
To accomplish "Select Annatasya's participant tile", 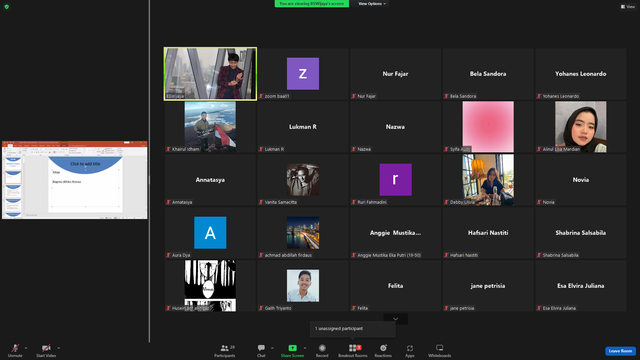I will [x=210, y=180].
